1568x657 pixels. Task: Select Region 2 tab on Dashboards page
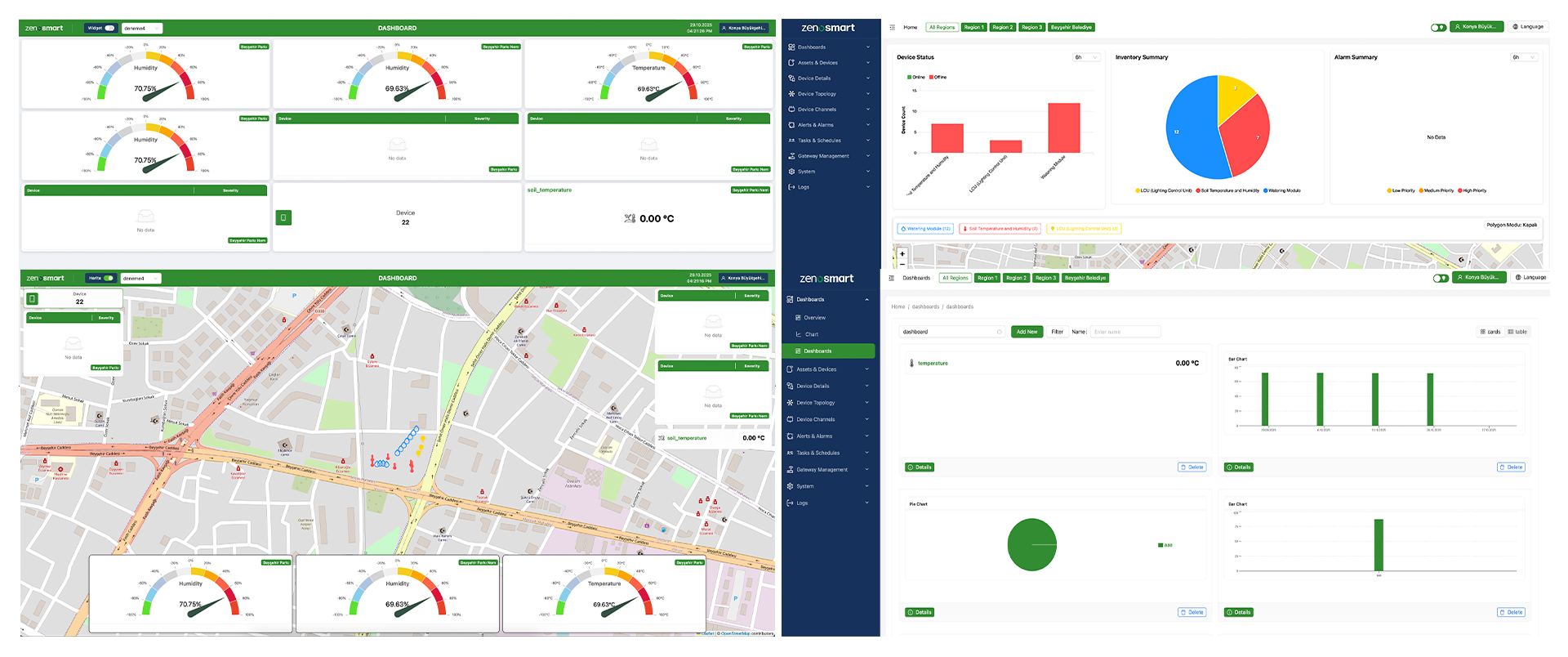pos(1015,278)
